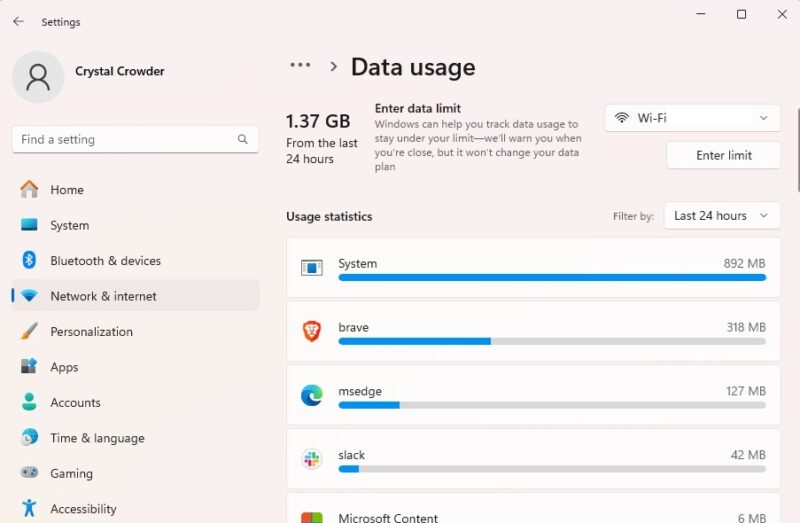
Task: Click the vertical scrollbar on the right
Action: click(797, 150)
